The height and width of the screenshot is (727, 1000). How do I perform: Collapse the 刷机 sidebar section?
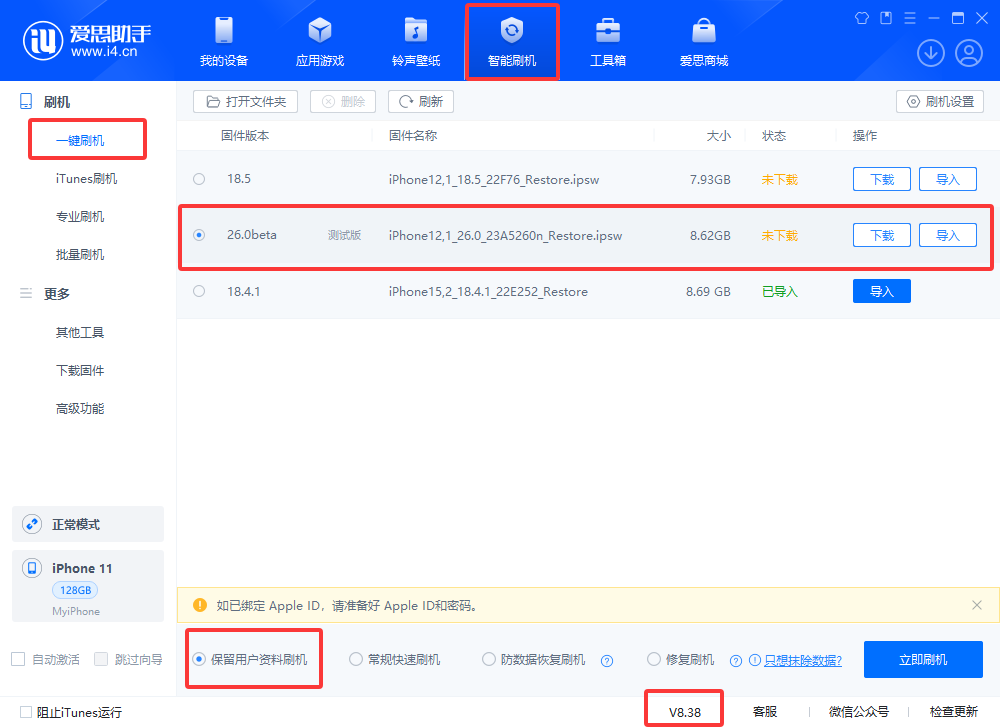click(x=56, y=102)
